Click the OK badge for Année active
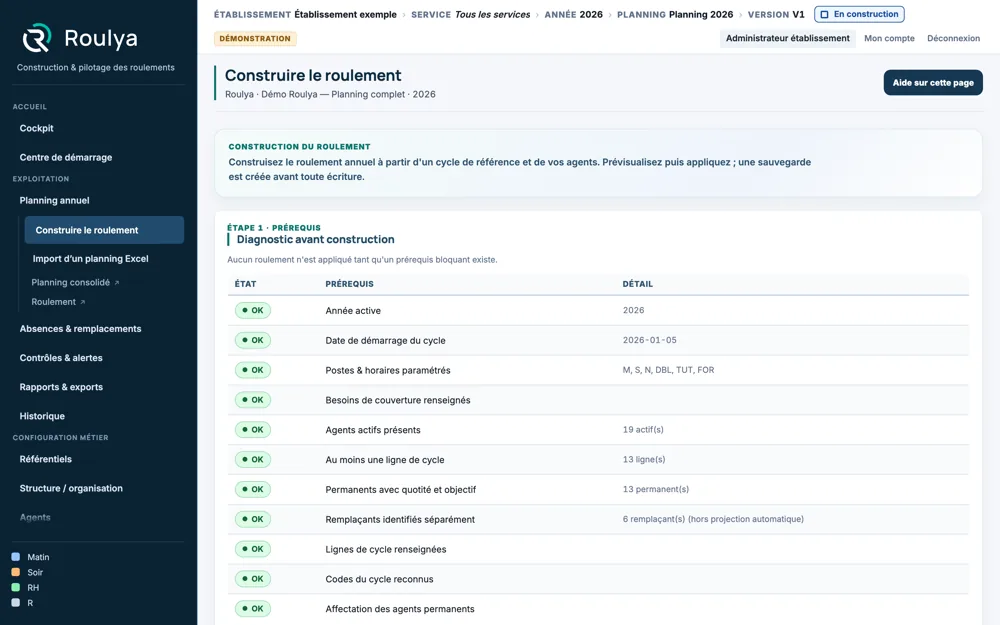 click(253, 311)
